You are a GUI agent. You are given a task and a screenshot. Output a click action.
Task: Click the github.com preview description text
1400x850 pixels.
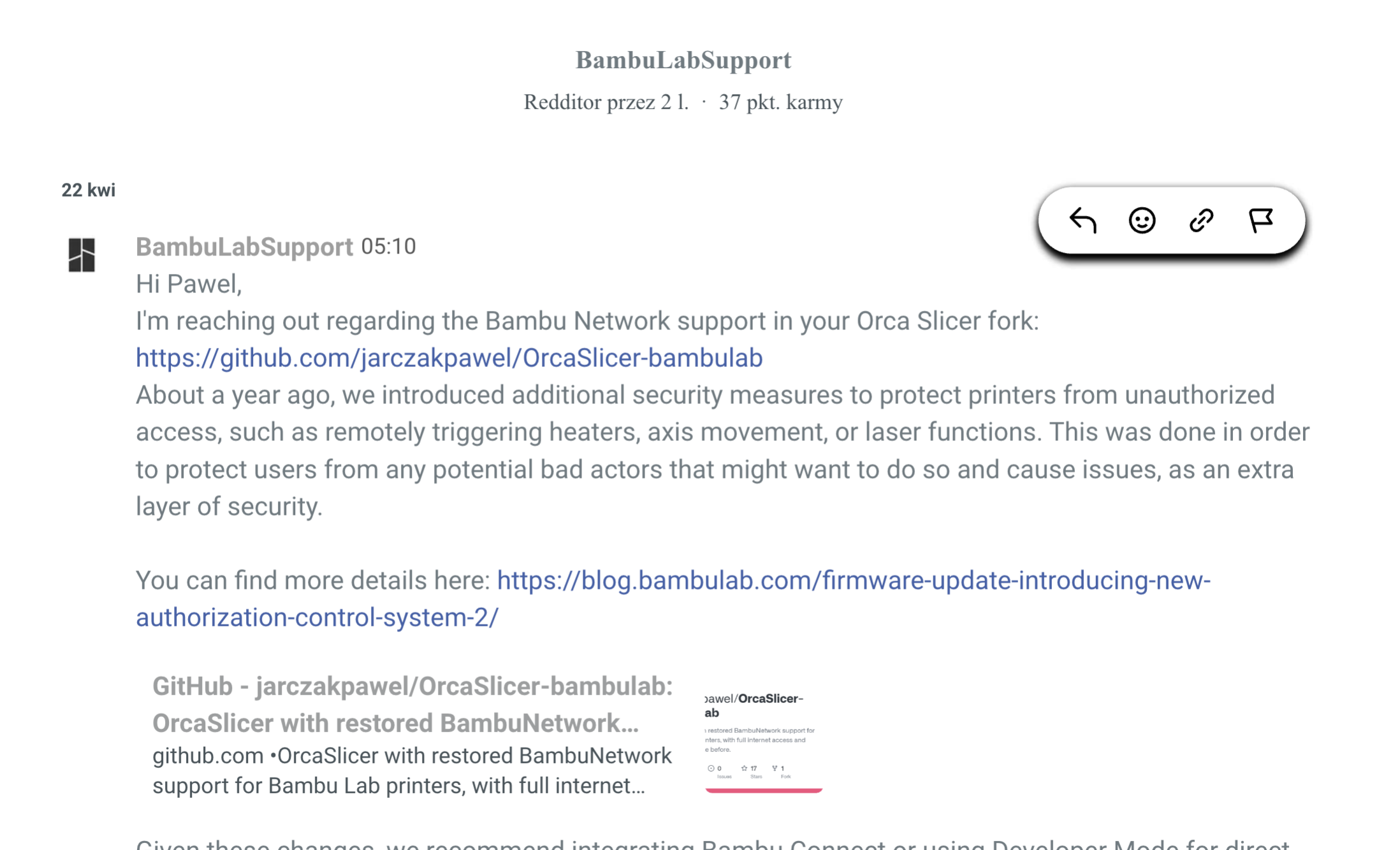point(412,770)
